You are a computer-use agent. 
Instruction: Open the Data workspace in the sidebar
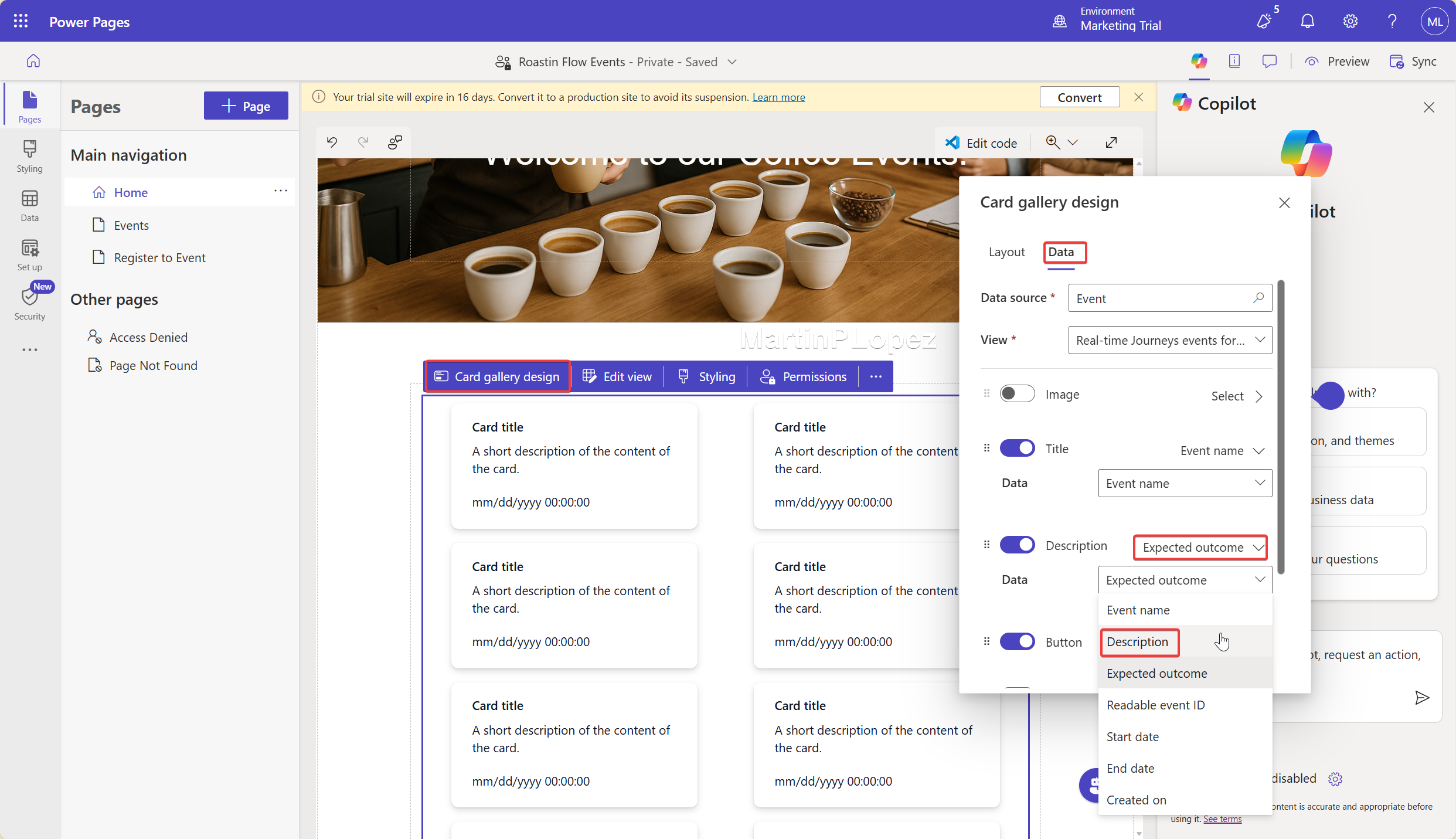tap(29, 205)
